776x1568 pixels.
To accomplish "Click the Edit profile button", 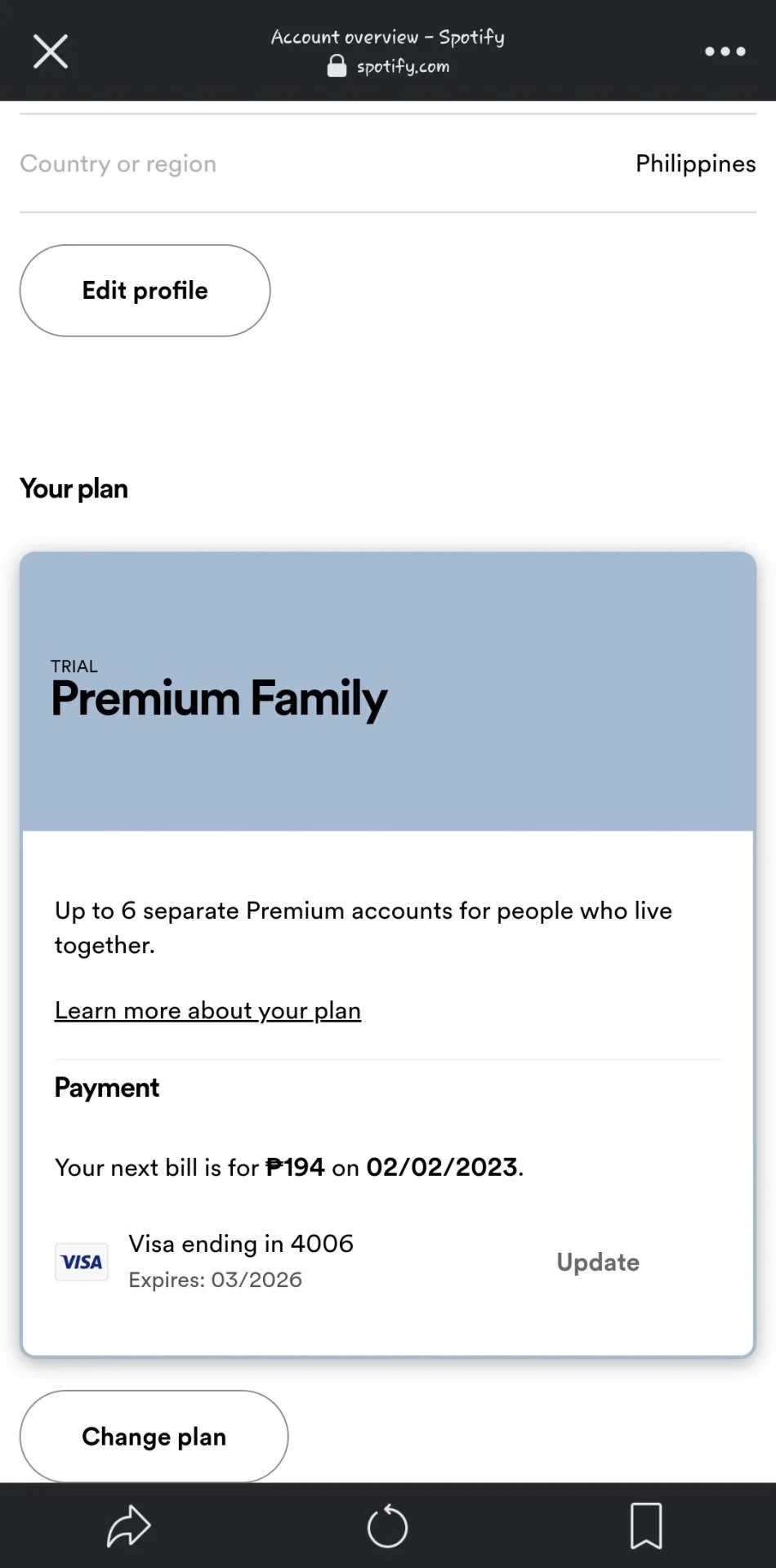I will pyautogui.click(x=145, y=291).
